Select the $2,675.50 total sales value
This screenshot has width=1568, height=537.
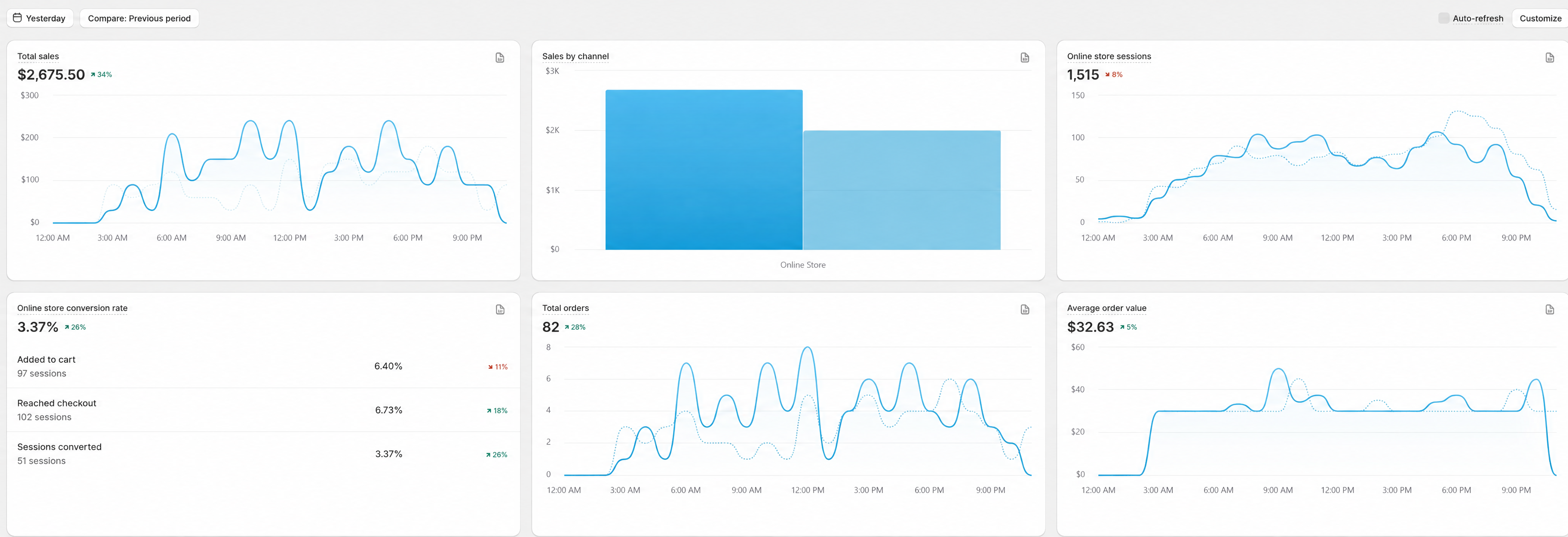[51, 75]
